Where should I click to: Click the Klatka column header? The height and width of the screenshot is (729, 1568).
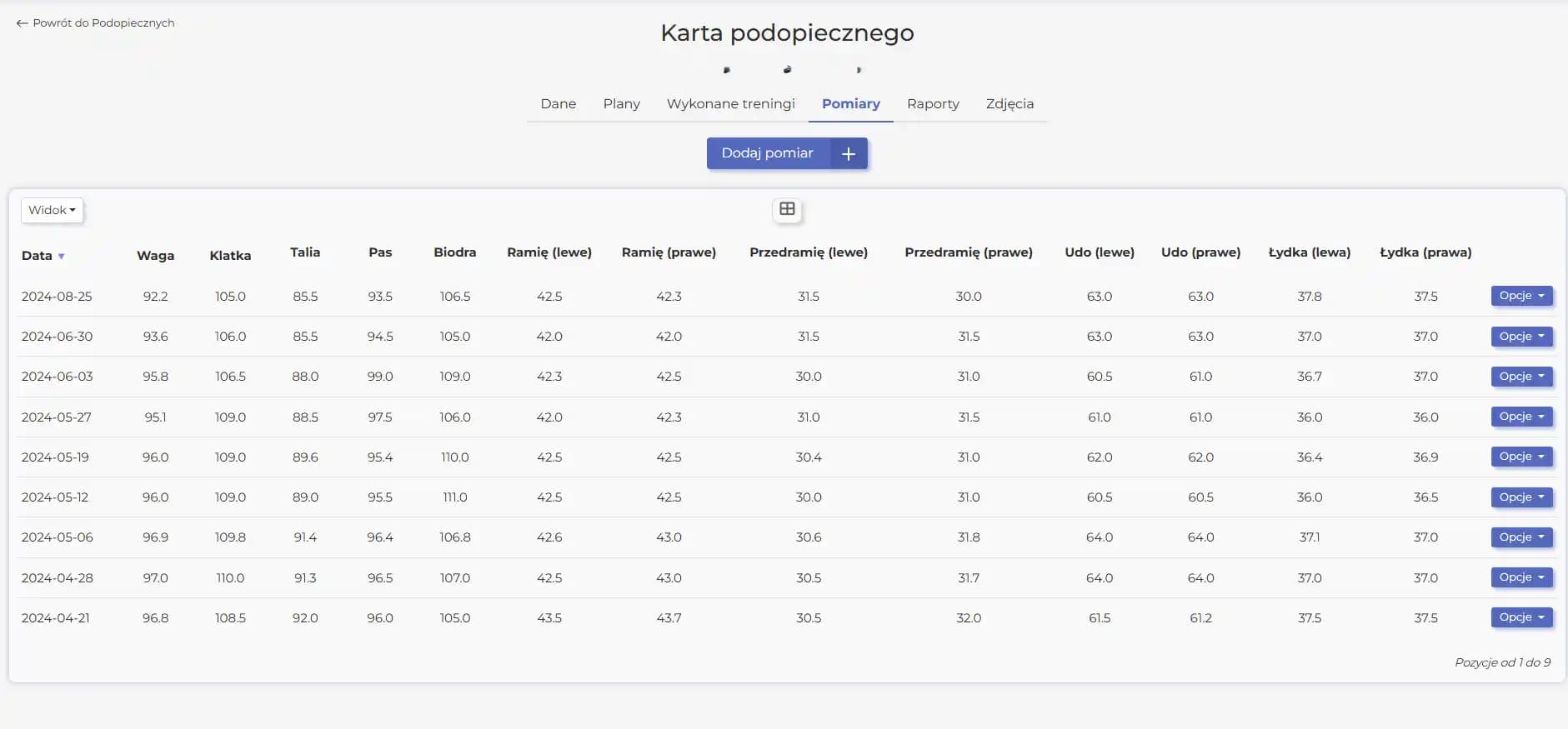click(230, 256)
